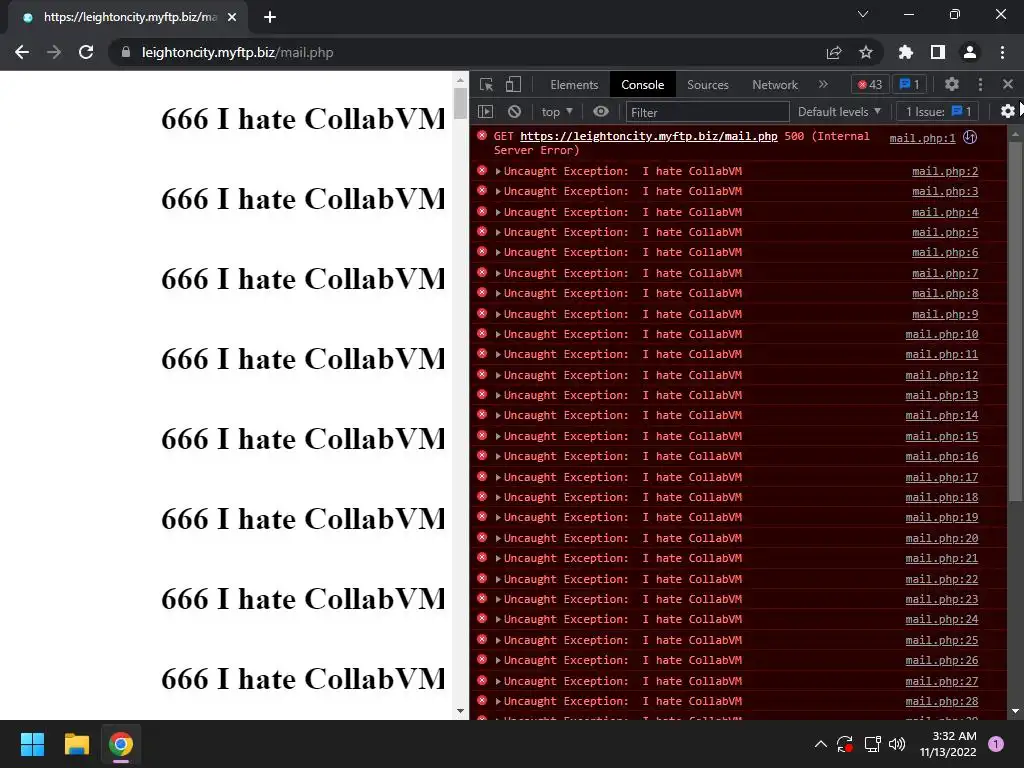Image resolution: width=1024 pixels, height=768 pixels.
Task: Expand the exception at mail.php:20
Action: (x=498, y=538)
